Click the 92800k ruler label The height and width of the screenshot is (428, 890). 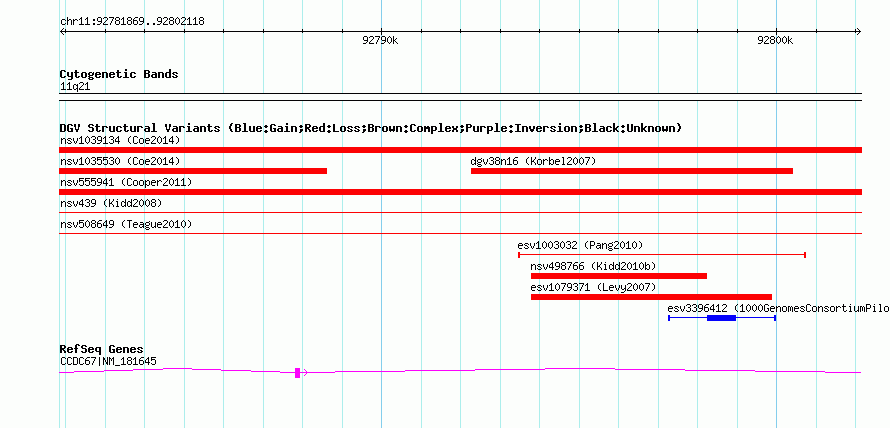click(x=775, y=40)
